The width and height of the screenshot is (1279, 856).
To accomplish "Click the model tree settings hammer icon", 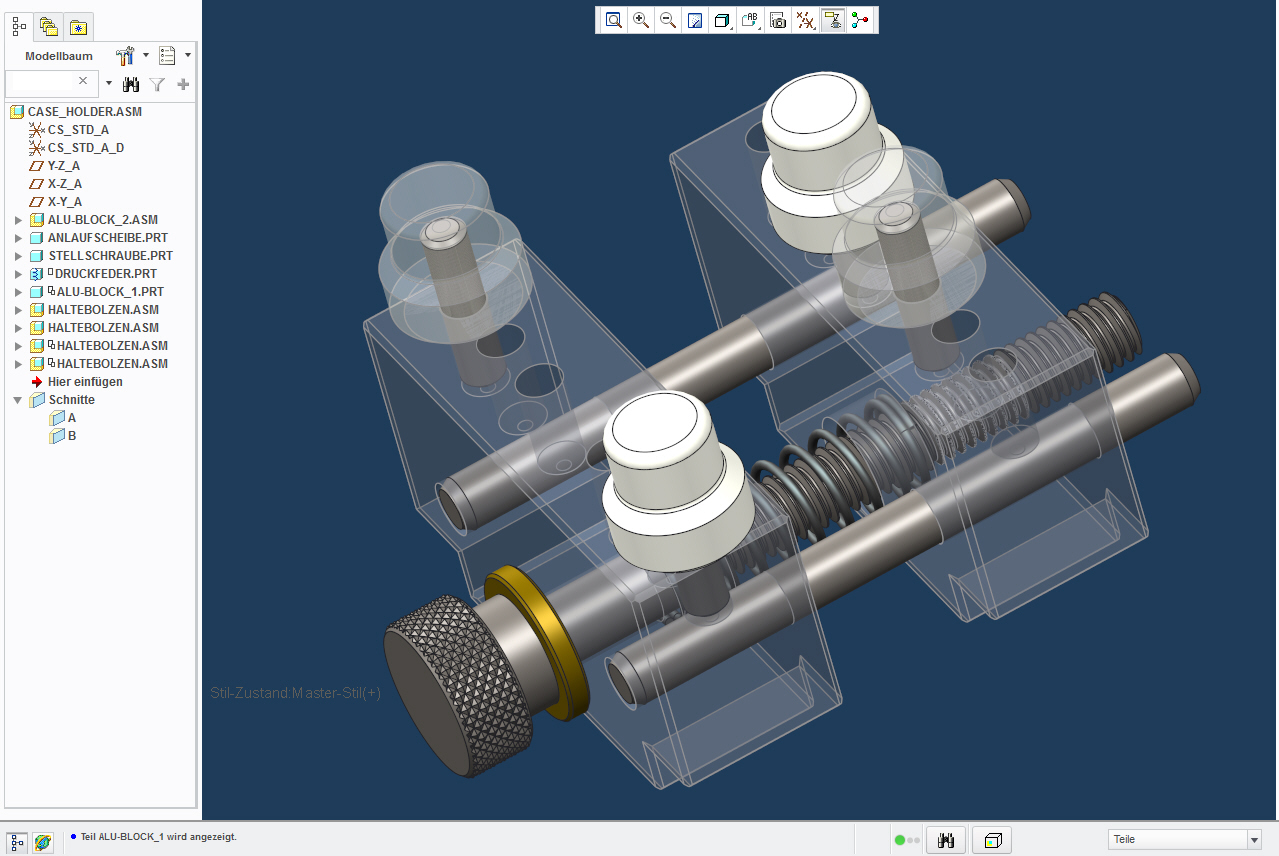I will pyautogui.click(x=126, y=56).
